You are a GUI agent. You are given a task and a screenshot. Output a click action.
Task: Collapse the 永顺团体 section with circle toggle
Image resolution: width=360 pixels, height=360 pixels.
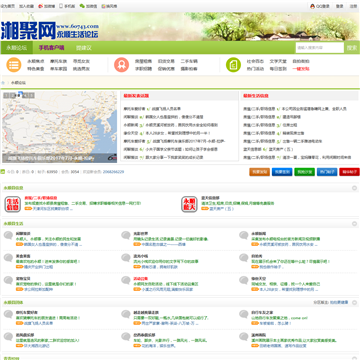point(354,302)
